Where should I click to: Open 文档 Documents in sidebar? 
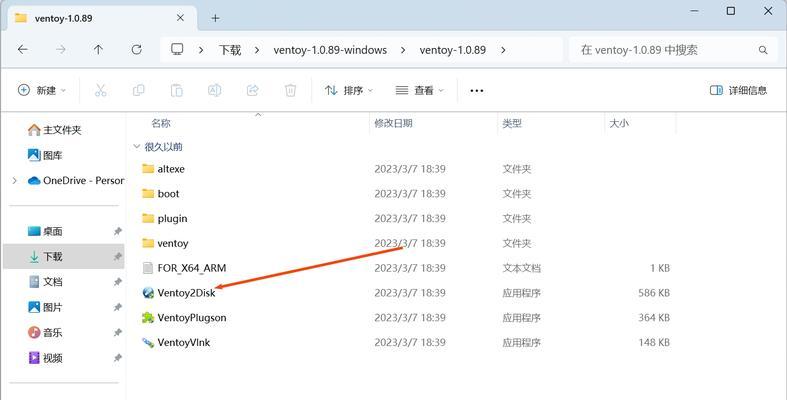click(x=45, y=282)
